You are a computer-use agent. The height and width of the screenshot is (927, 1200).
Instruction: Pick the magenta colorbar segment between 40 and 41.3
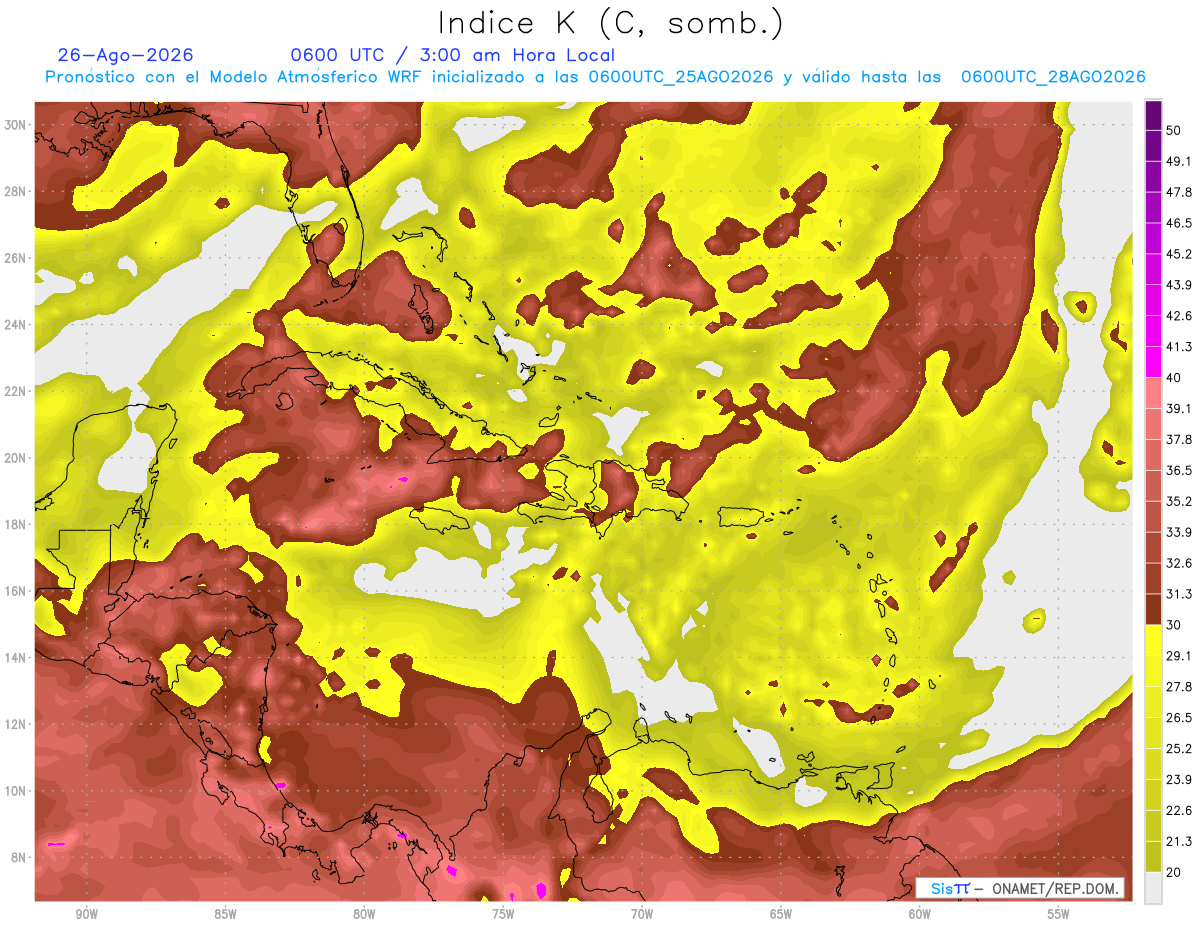pos(1153,362)
